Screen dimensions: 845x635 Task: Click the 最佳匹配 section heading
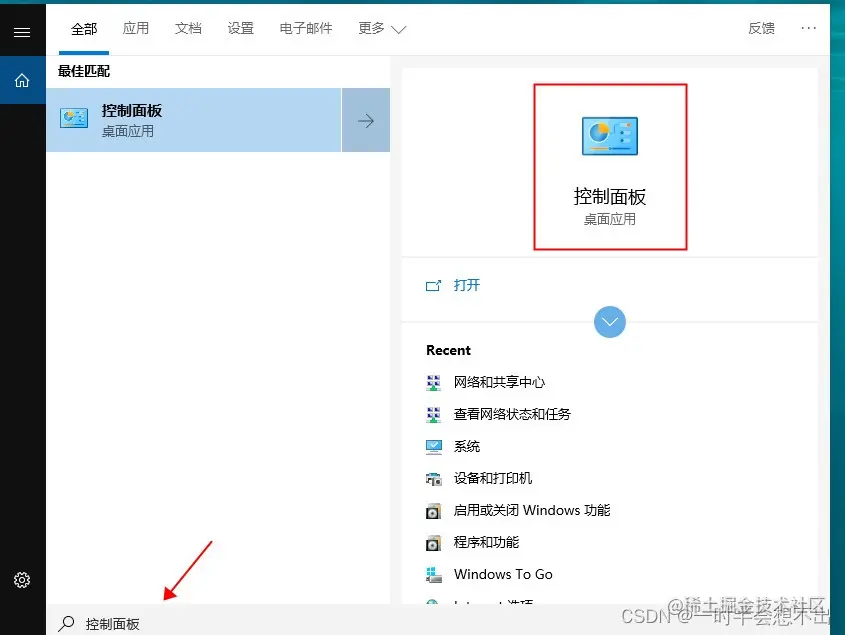pyautogui.click(x=84, y=71)
